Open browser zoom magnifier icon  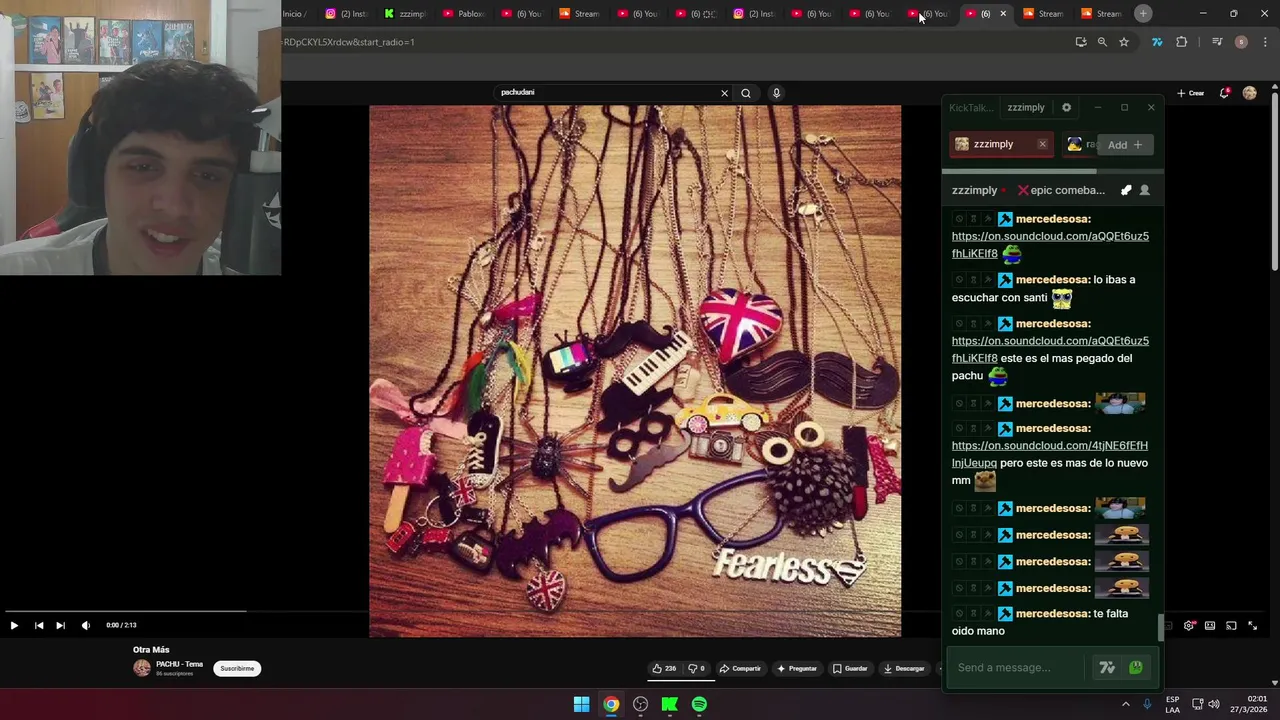(1102, 42)
